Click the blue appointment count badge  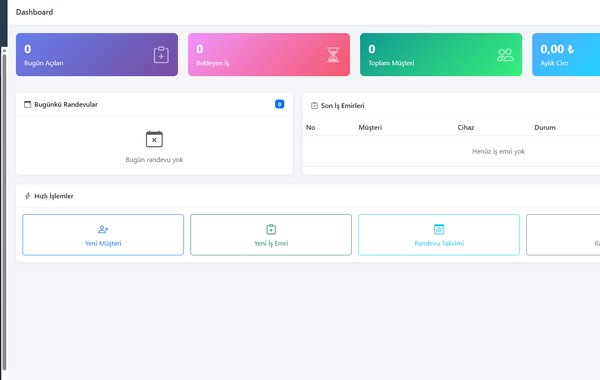(279, 104)
